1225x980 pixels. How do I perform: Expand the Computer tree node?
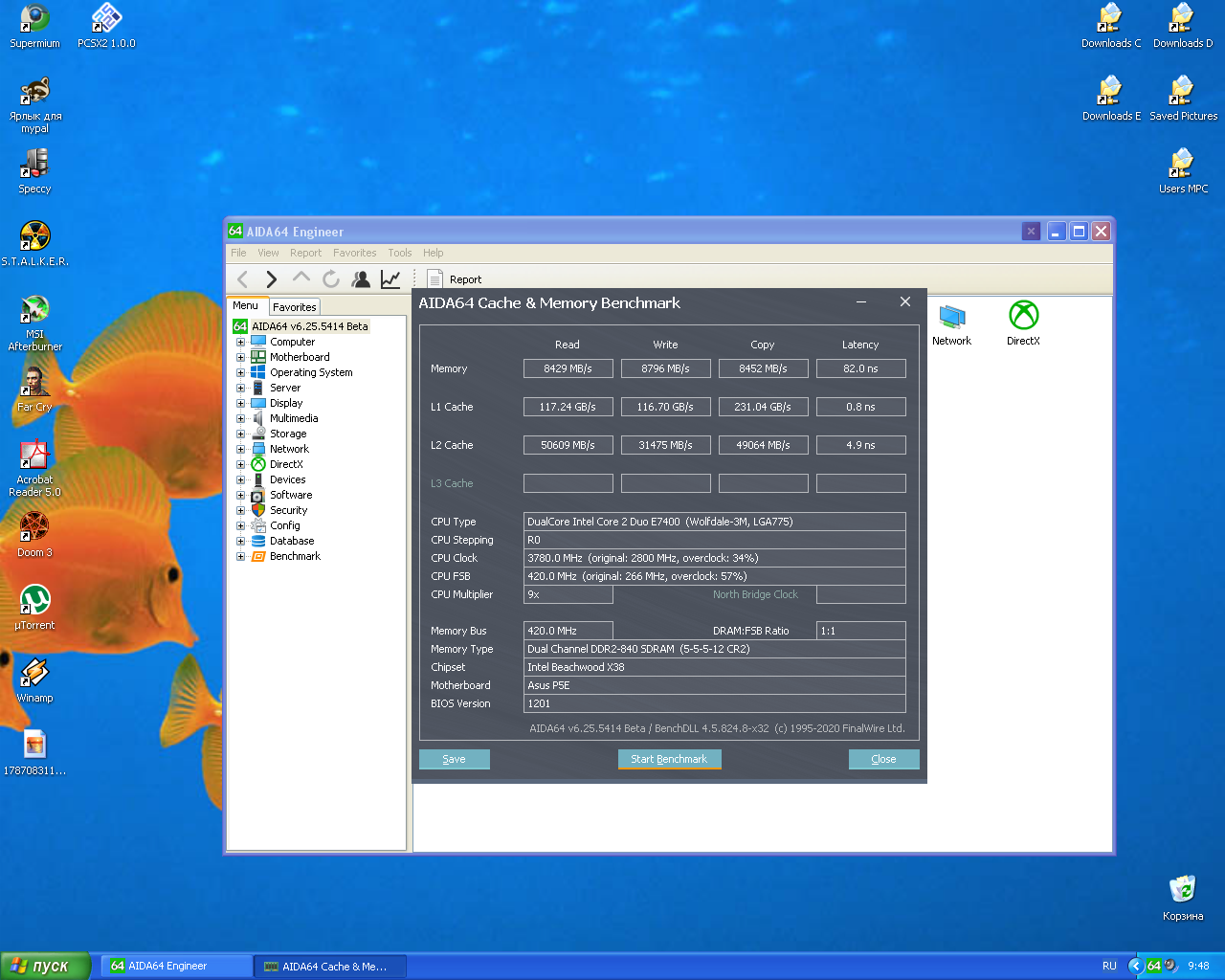tap(241, 342)
